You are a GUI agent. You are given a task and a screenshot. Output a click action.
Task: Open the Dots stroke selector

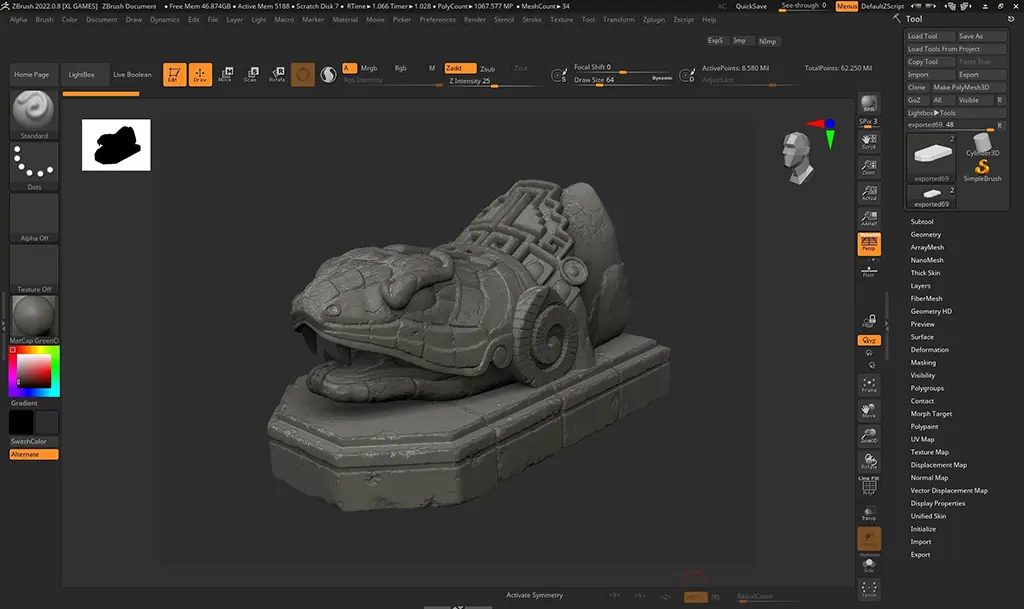tap(34, 166)
